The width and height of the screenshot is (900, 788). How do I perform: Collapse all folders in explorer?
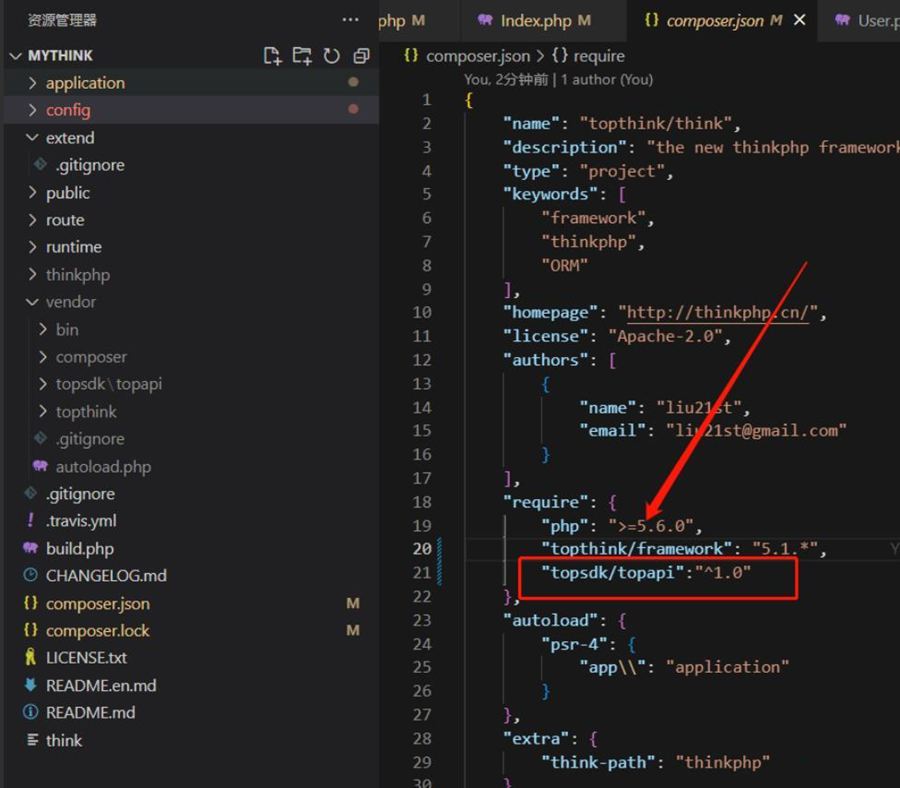(361, 56)
